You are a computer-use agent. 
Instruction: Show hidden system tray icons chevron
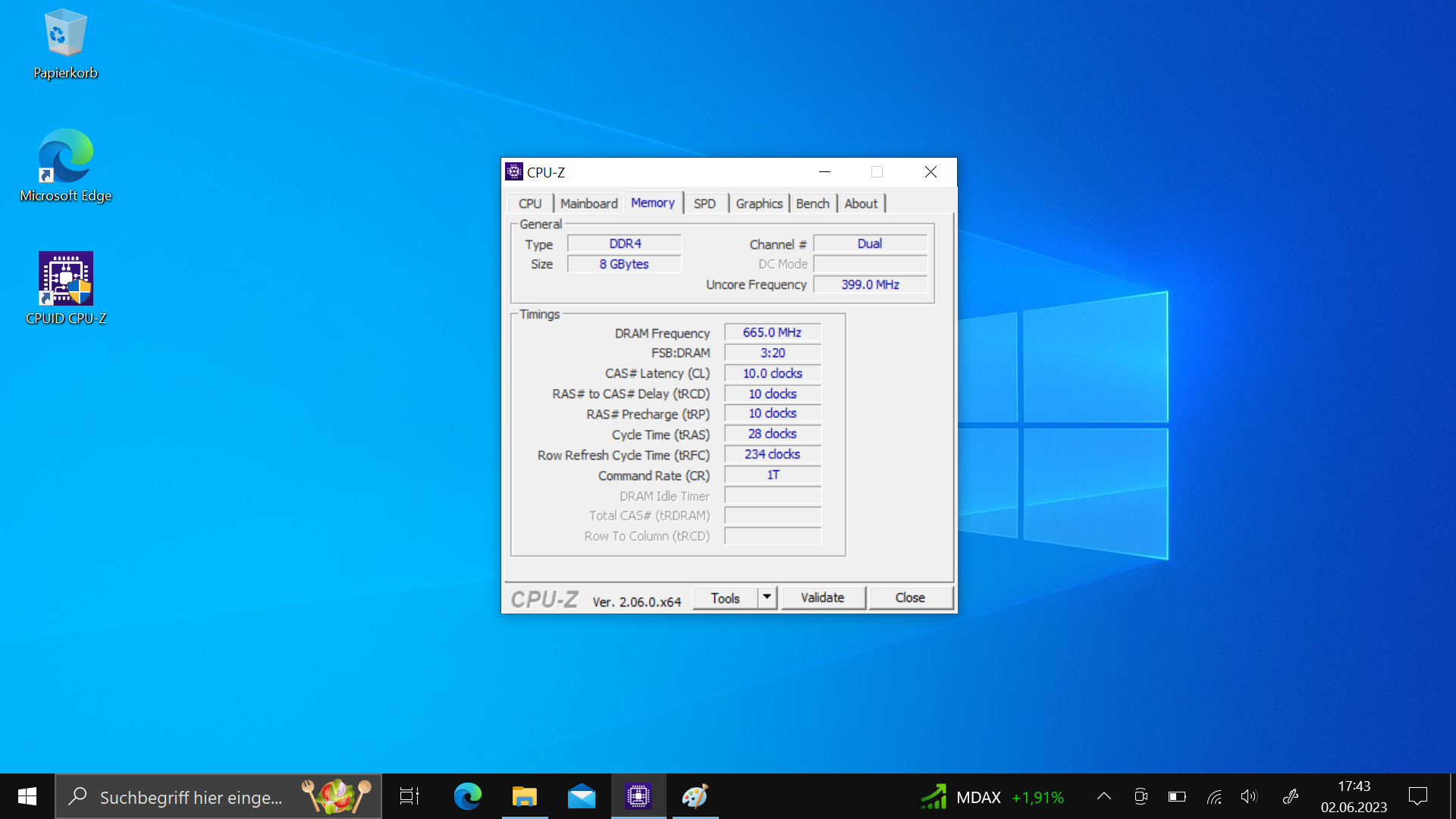click(x=1104, y=796)
